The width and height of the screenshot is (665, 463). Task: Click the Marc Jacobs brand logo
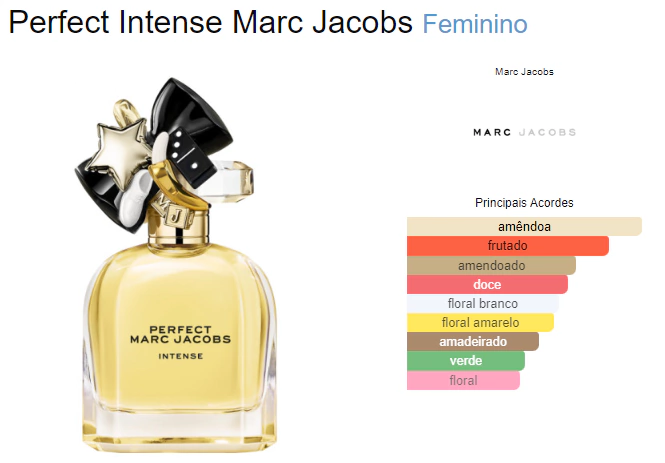pos(524,132)
